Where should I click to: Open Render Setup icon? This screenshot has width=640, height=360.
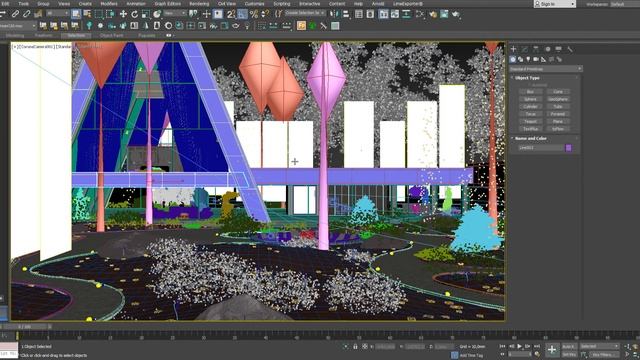tap(433, 14)
